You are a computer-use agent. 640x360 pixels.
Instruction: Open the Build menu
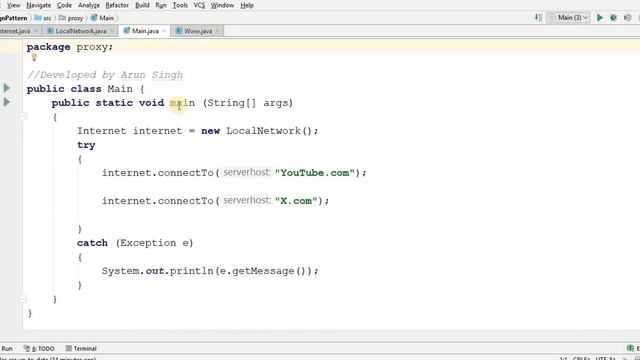tap(142, 5)
